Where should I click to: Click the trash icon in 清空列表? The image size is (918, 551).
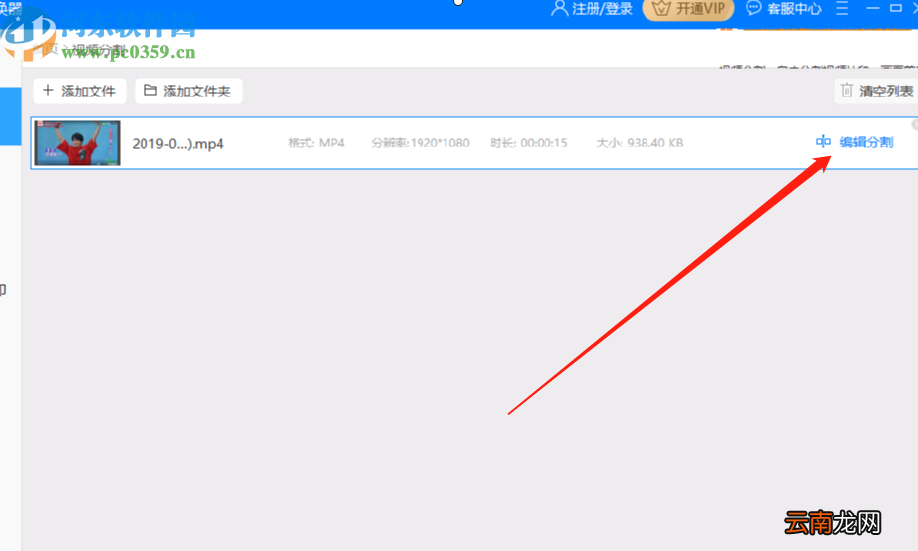(847, 90)
